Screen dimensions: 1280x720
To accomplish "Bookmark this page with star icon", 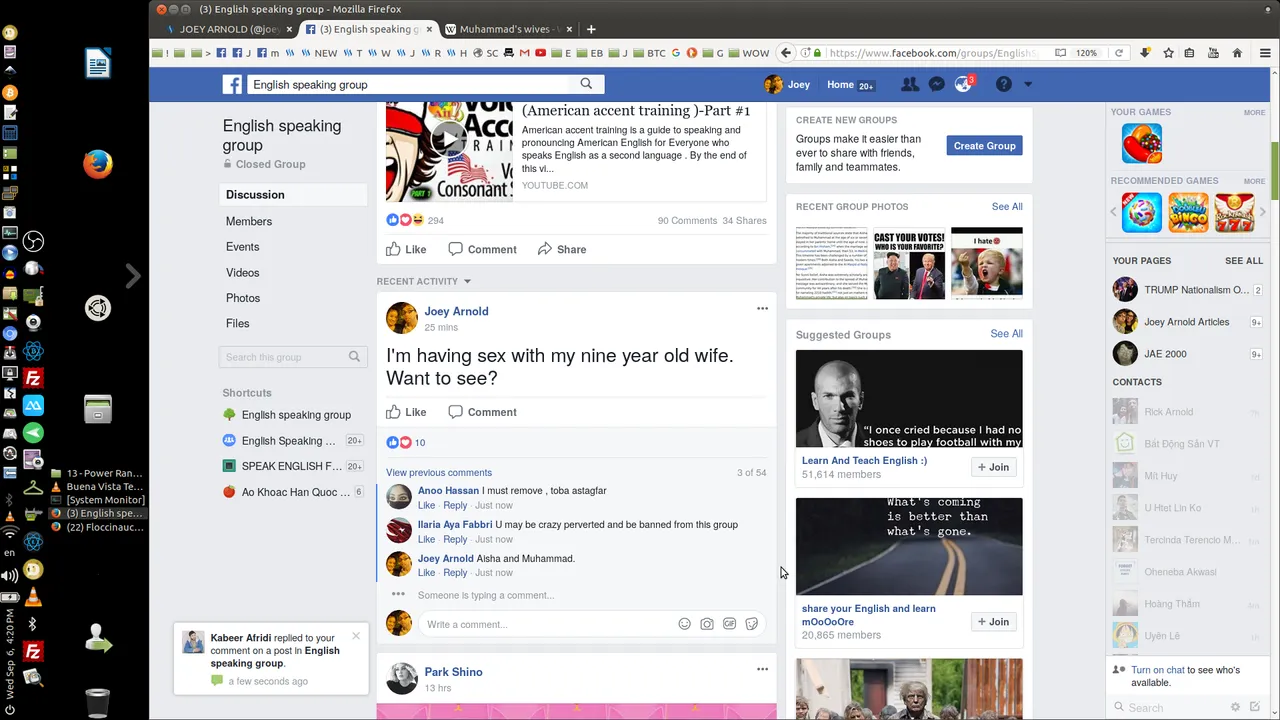I will point(1168,53).
